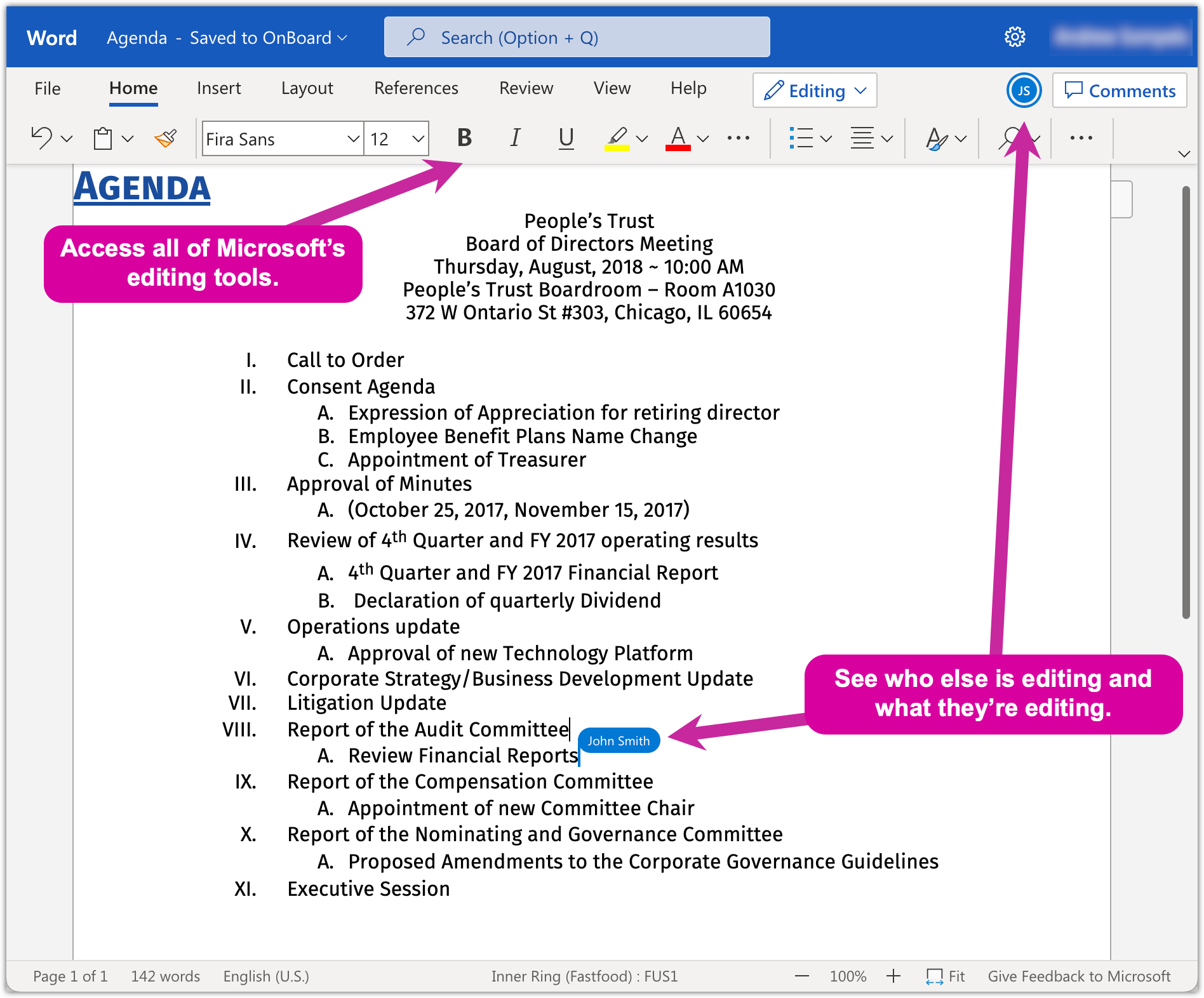Click the bullet list icon

[x=801, y=138]
